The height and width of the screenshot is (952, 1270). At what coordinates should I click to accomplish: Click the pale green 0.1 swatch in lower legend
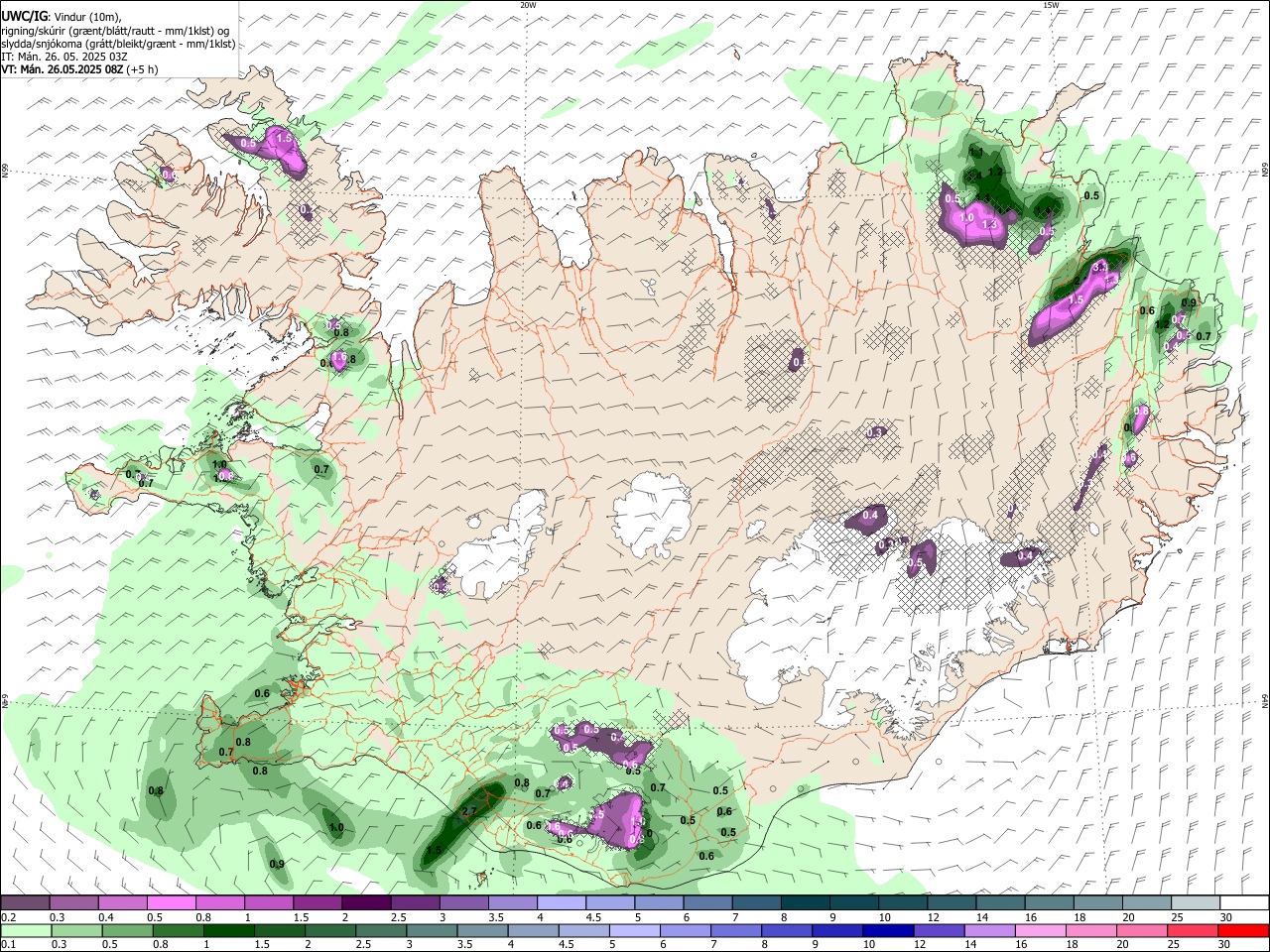coord(27,931)
